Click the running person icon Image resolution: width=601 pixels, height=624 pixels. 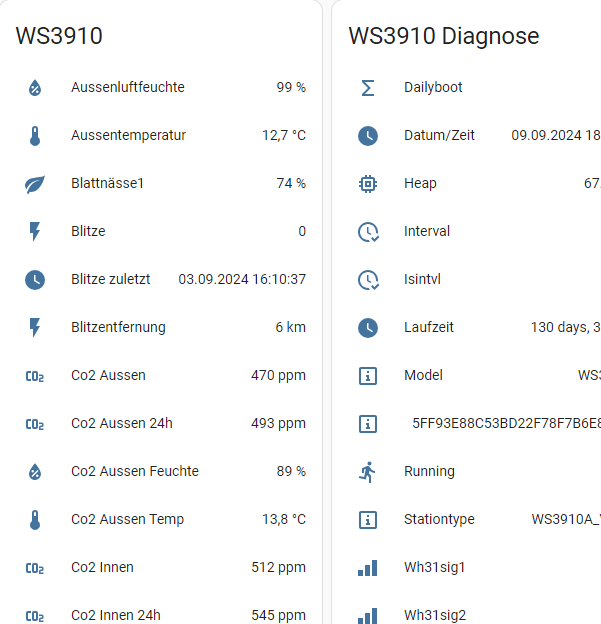coord(368,472)
